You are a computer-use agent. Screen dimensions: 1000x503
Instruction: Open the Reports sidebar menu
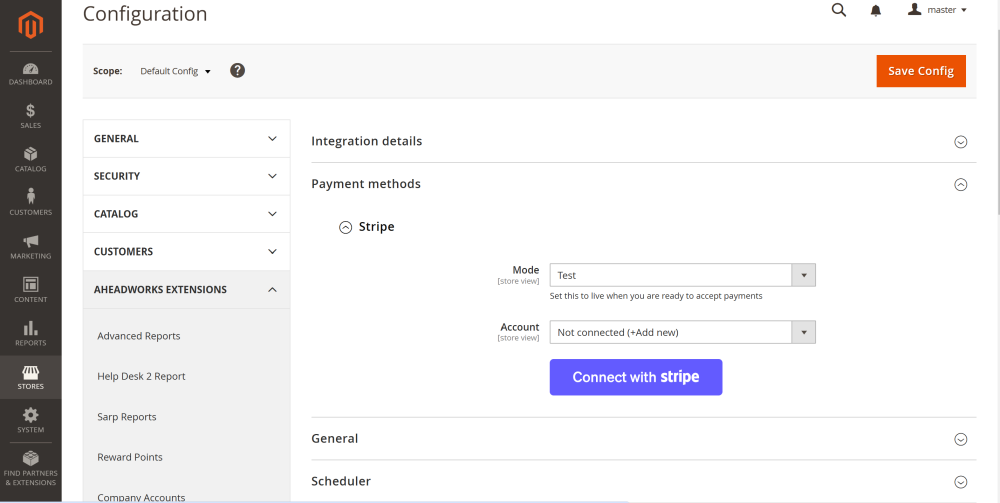click(31, 333)
